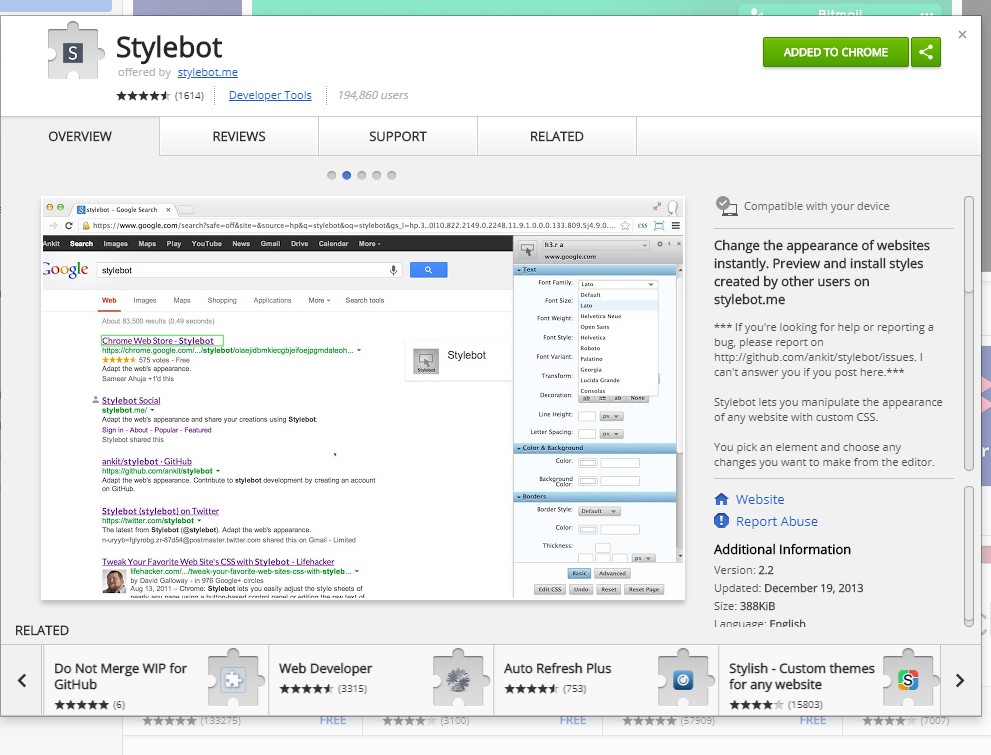The height and width of the screenshot is (755, 991).
Task: Click the green share icon beside Added to Chrome
Action: tap(925, 52)
